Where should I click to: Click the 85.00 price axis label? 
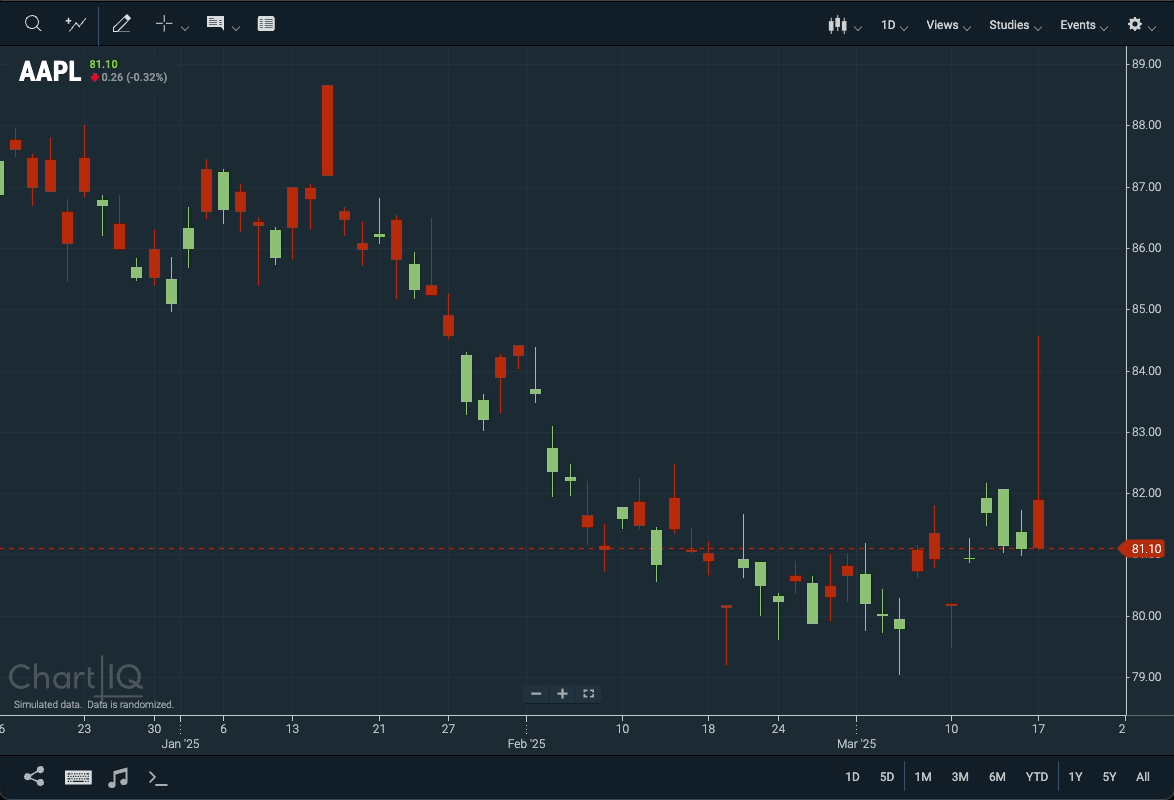[x=1146, y=309]
